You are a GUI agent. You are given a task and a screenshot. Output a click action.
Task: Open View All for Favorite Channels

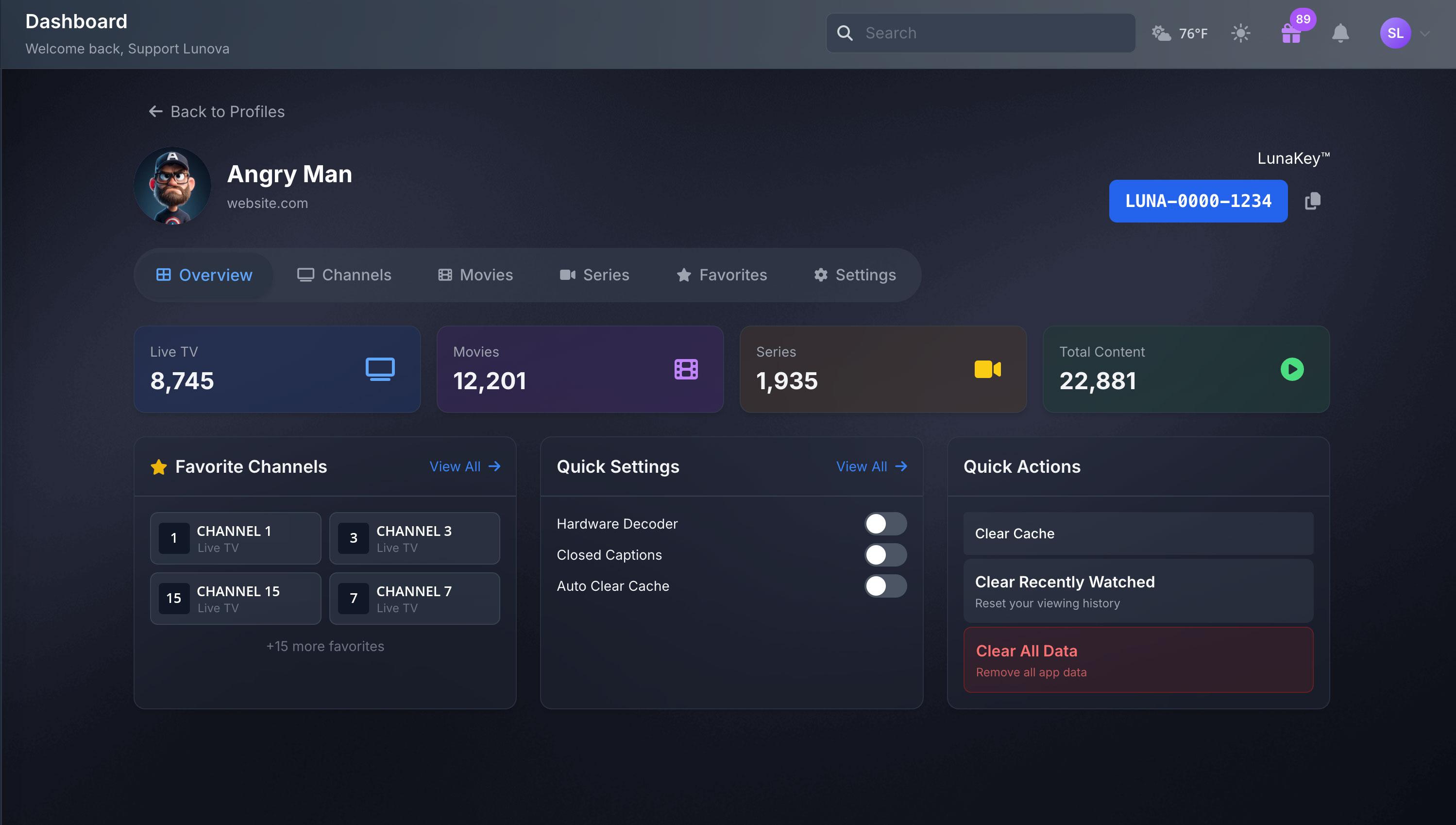pyautogui.click(x=464, y=466)
